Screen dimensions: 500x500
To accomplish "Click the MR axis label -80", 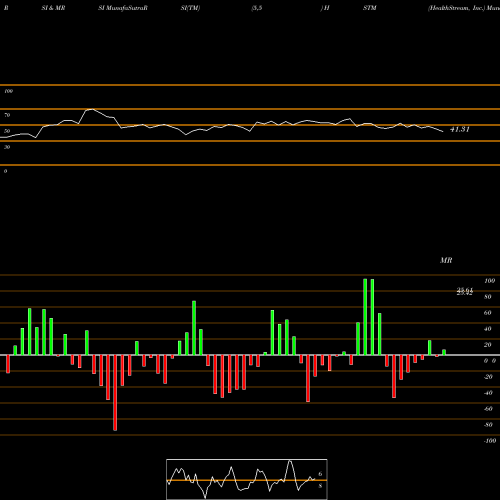I will click(488, 425).
